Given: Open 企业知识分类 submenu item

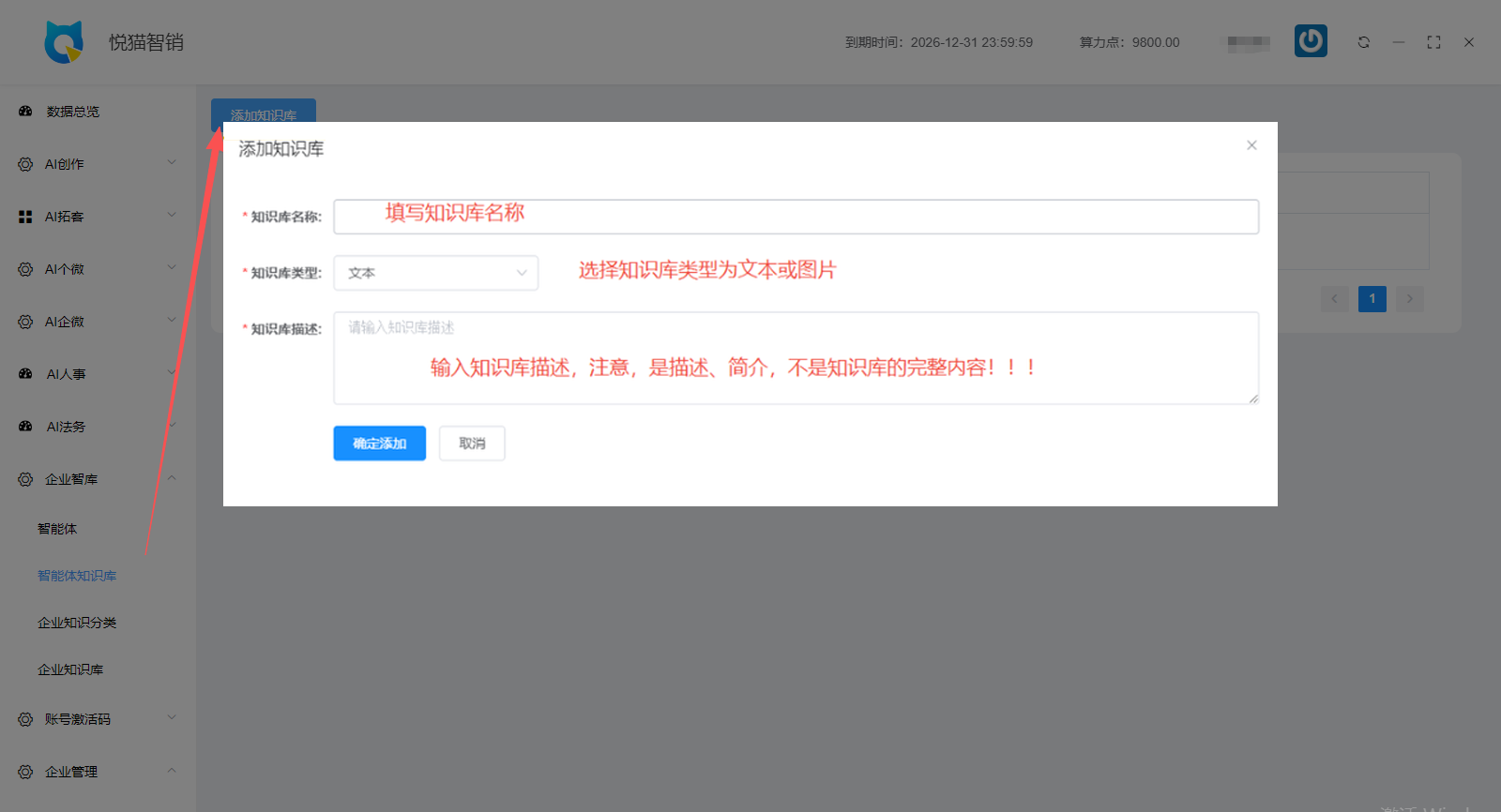Looking at the screenshot, I should click(x=77, y=623).
